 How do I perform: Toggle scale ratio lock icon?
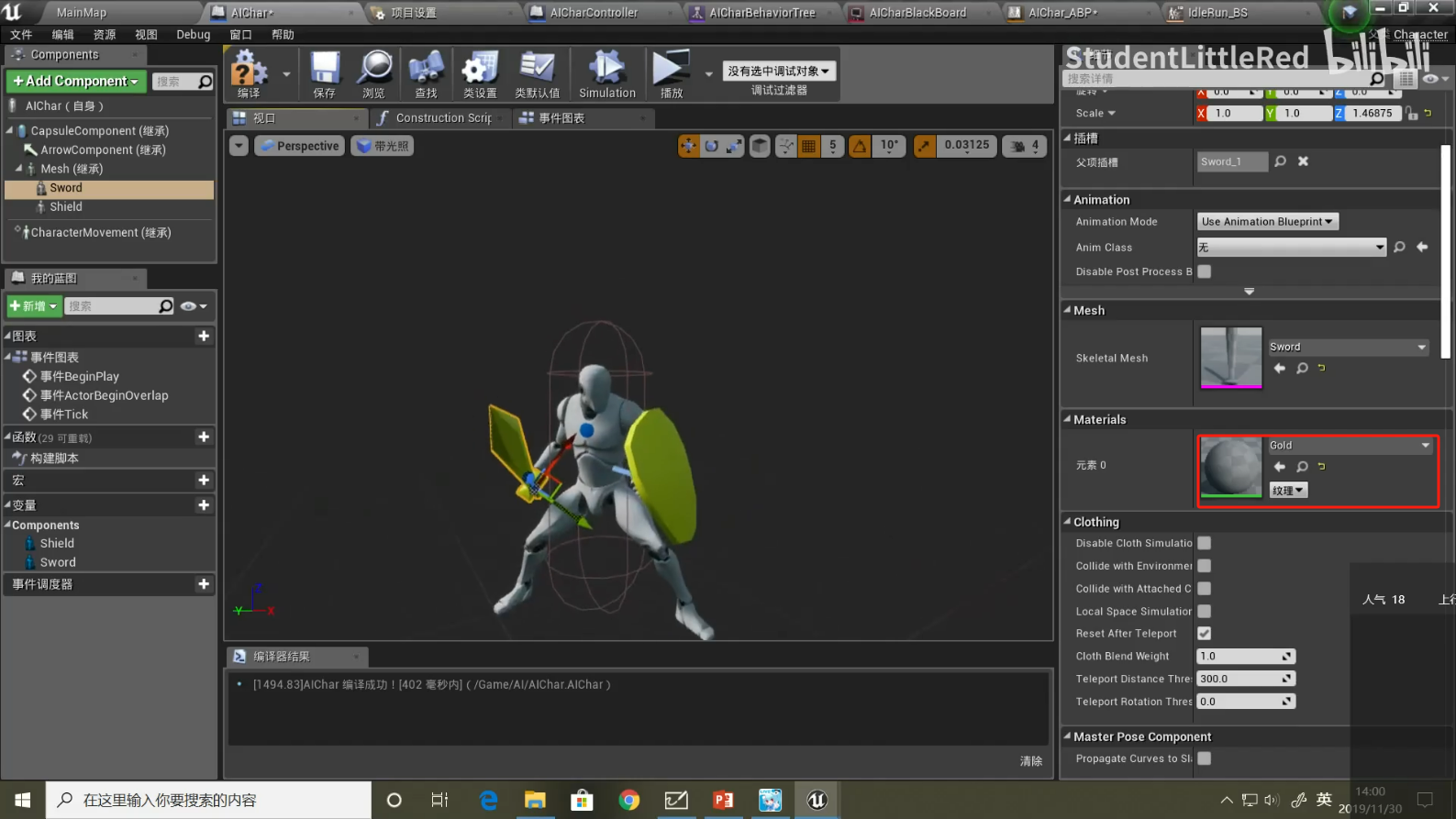tap(1412, 114)
